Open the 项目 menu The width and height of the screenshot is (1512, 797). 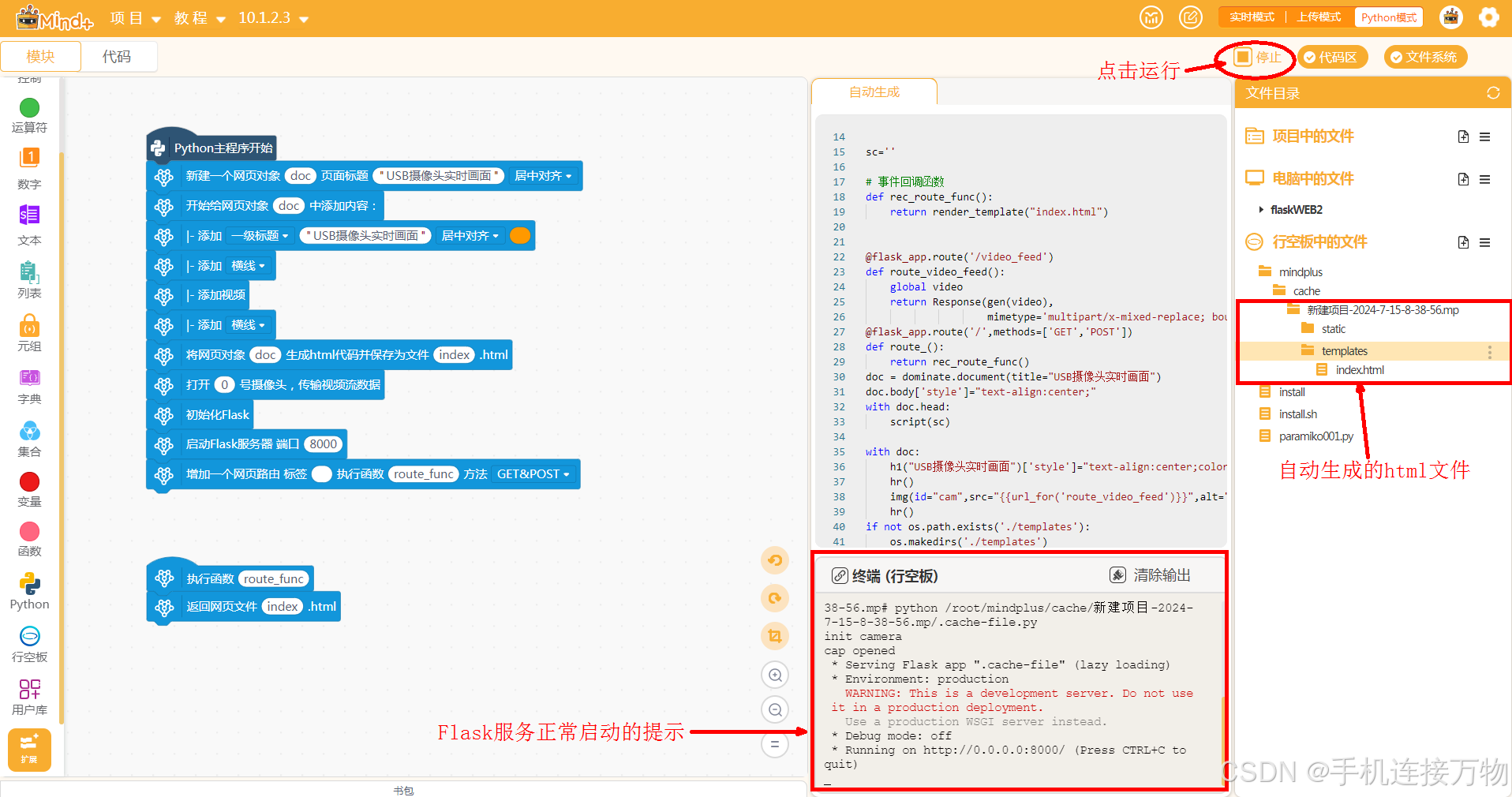coord(135,18)
